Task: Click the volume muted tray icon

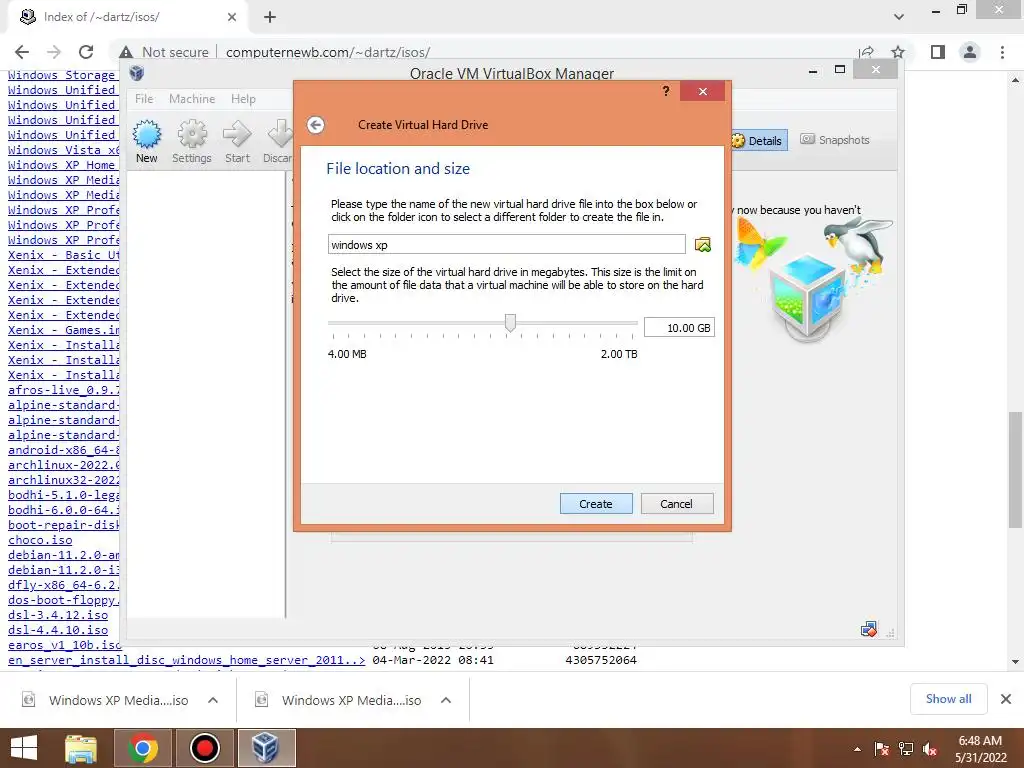Action: click(930, 749)
